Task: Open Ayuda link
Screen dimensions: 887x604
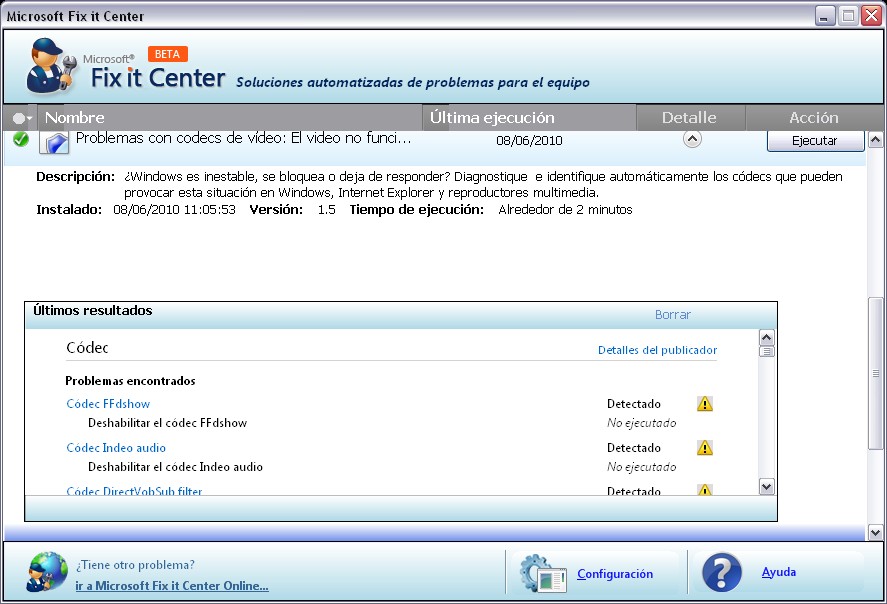Action: [x=779, y=572]
